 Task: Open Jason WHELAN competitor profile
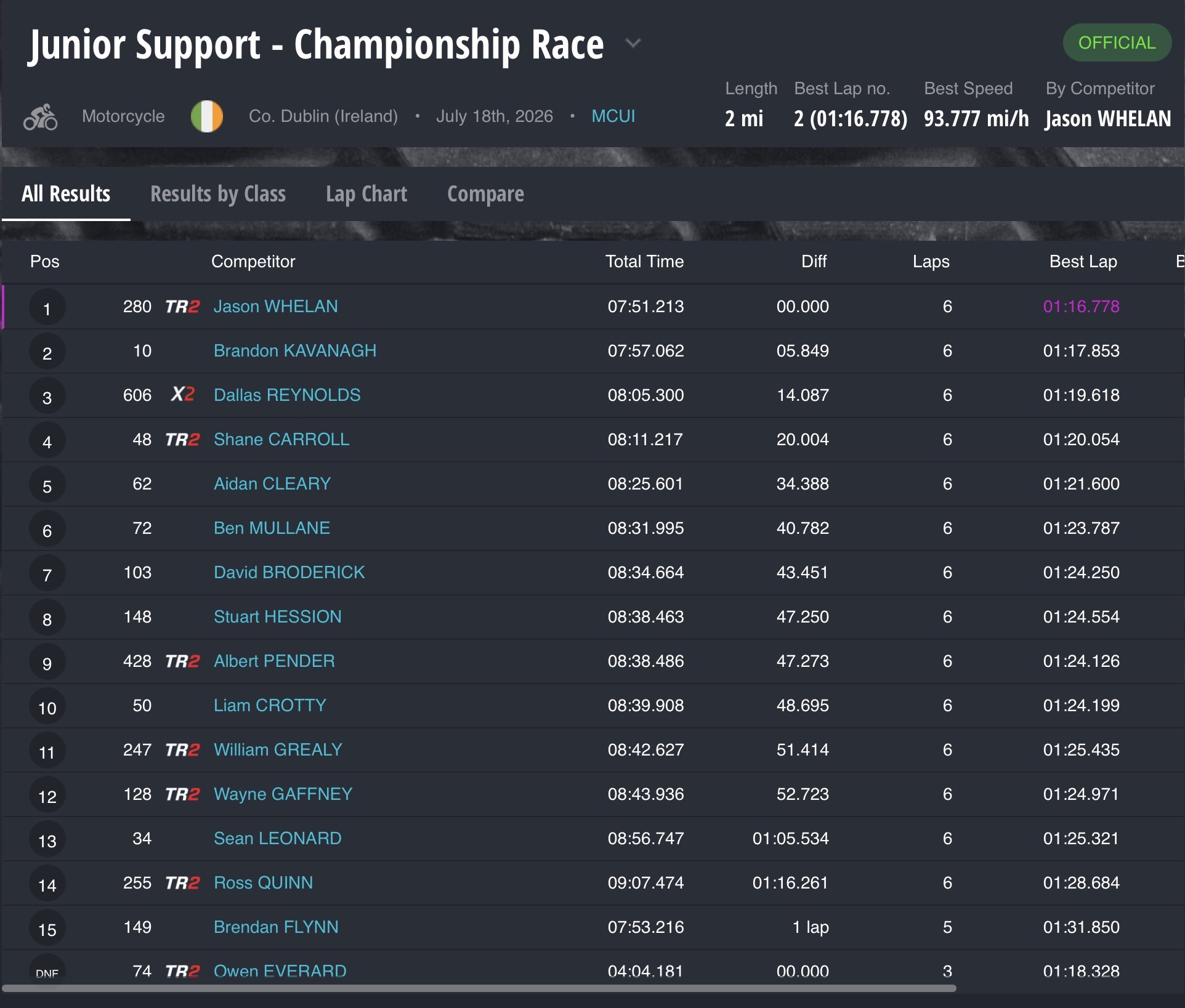click(x=276, y=307)
